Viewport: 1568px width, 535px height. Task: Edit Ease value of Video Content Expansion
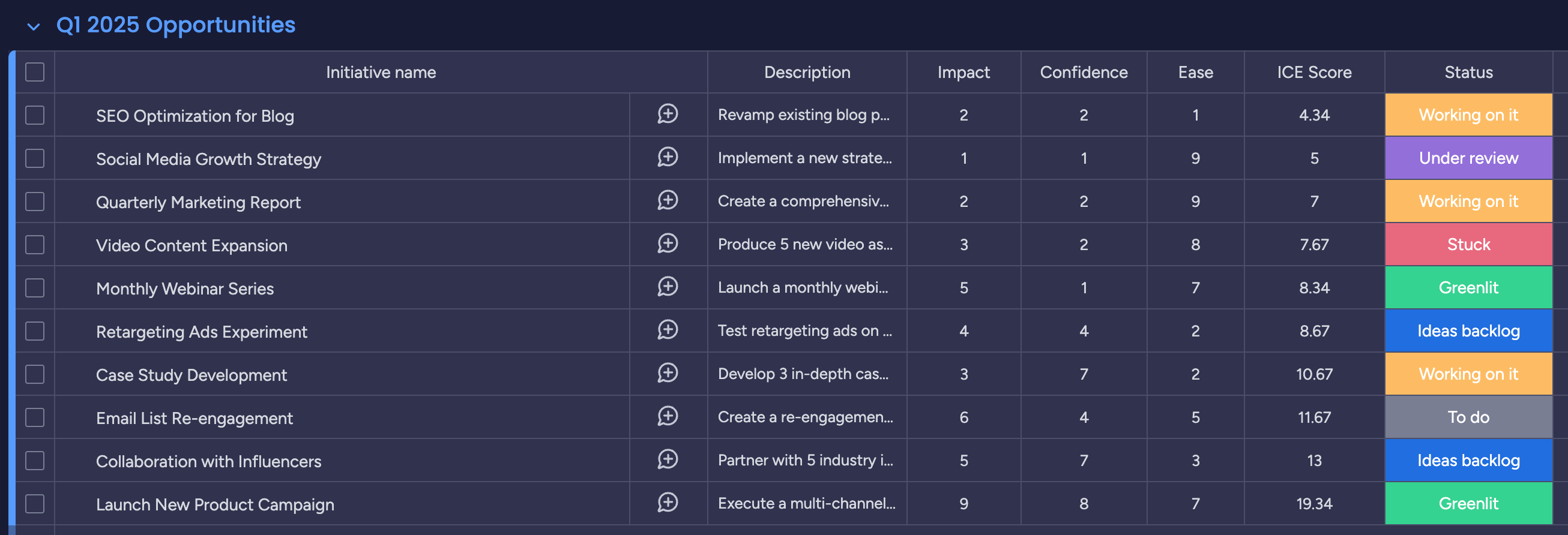click(x=1195, y=244)
